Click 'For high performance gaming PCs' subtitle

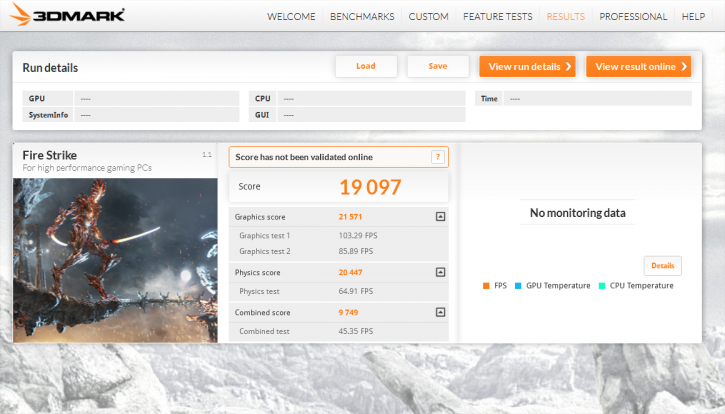[87, 168]
